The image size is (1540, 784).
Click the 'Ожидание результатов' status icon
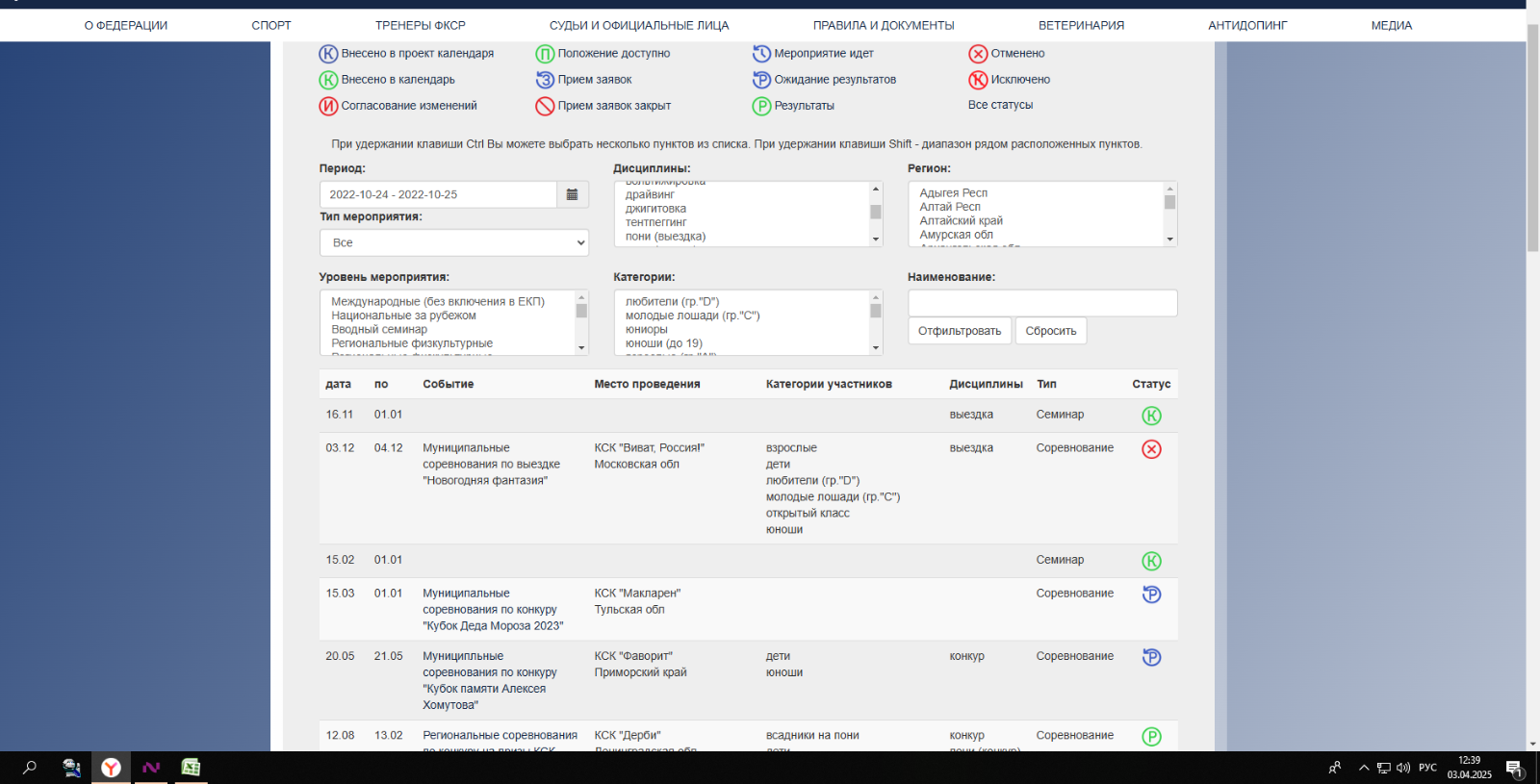[x=761, y=80]
